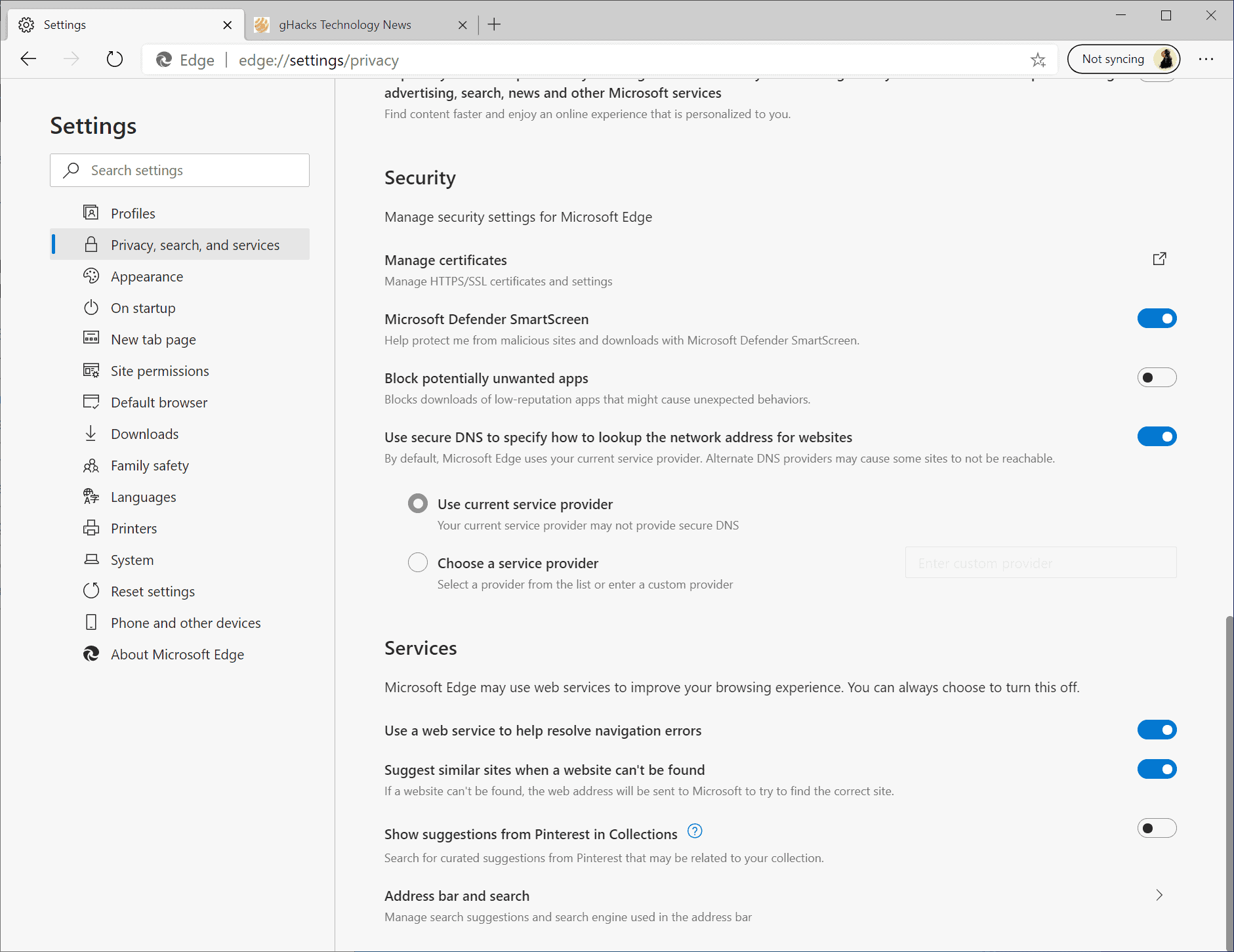This screenshot has width=1234, height=952.
Task: Open Printers settings page
Action: click(180, 528)
